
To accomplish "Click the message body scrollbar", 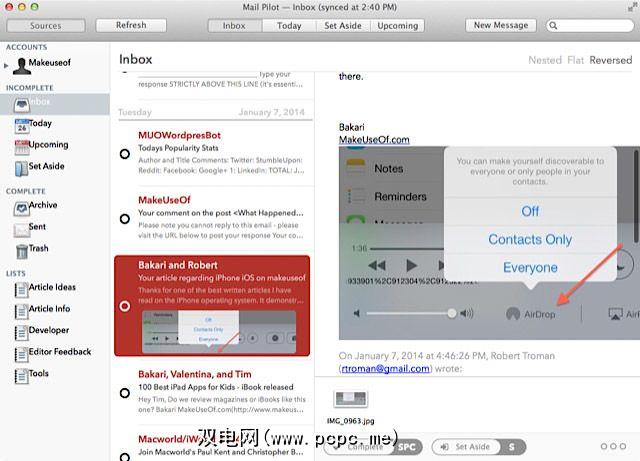I will coord(636,196).
